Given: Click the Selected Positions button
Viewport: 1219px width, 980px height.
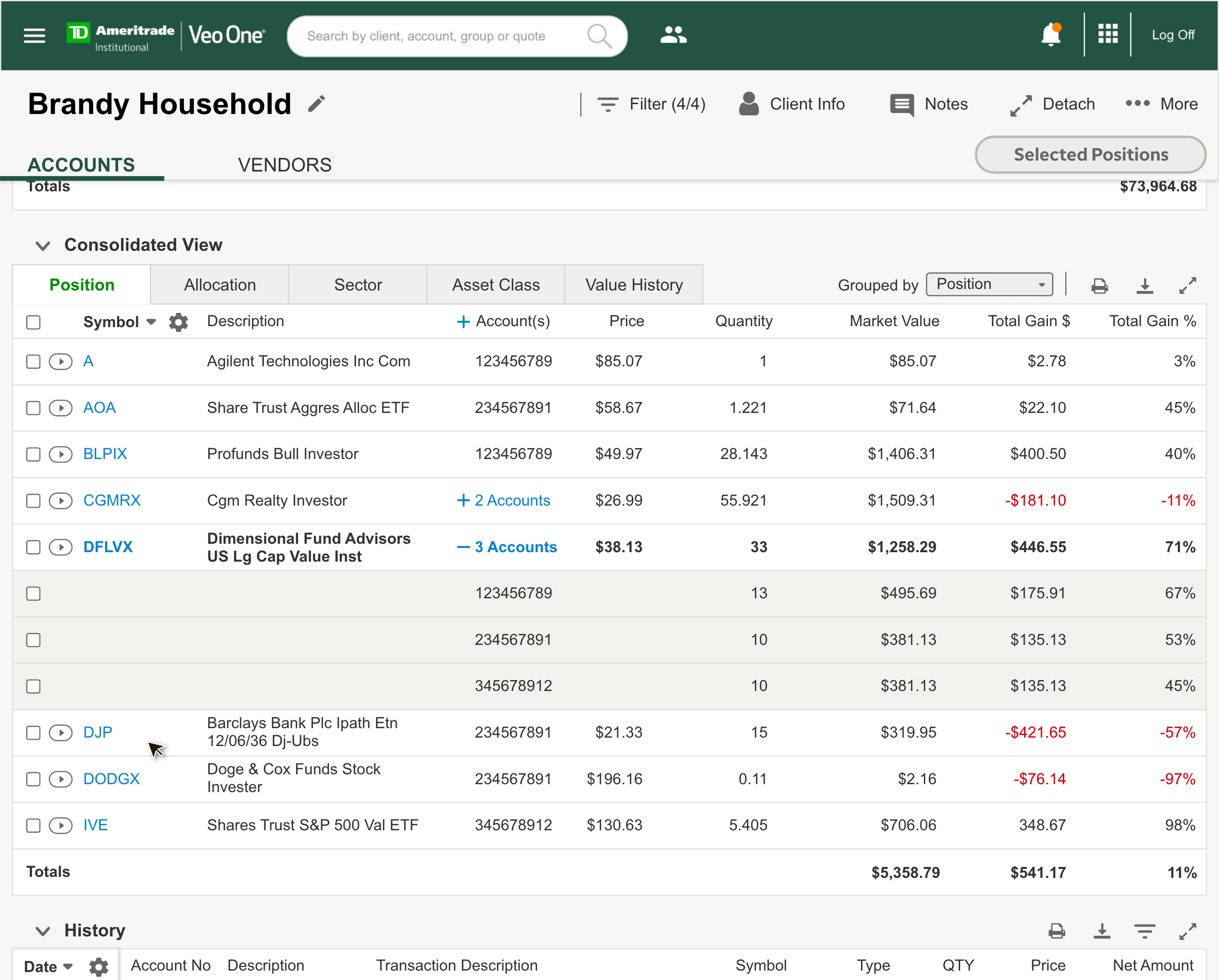Looking at the screenshot, I should [1091, 154].
